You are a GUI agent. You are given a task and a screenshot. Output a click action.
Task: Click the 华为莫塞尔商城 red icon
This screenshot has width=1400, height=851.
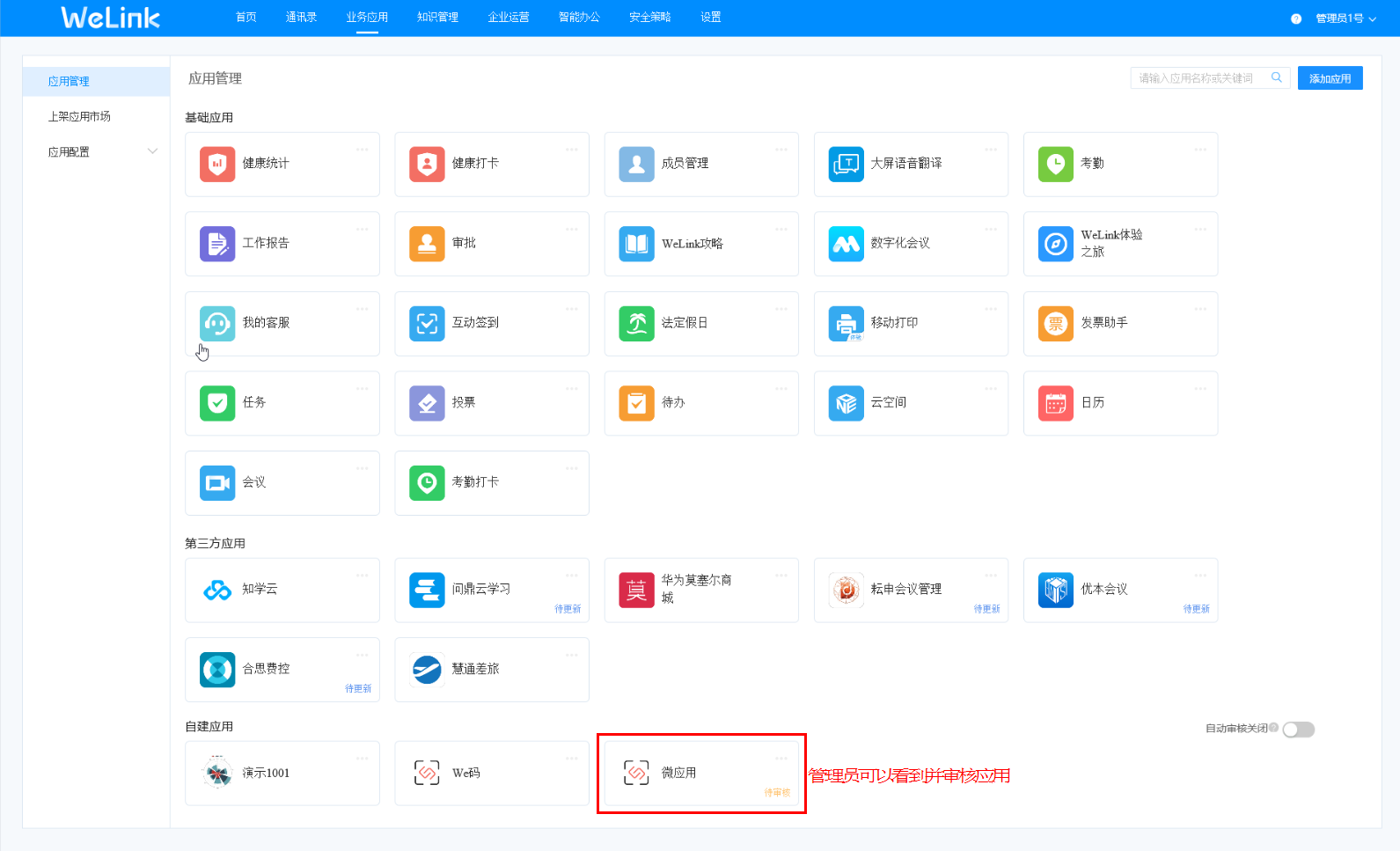pos(636,591)
